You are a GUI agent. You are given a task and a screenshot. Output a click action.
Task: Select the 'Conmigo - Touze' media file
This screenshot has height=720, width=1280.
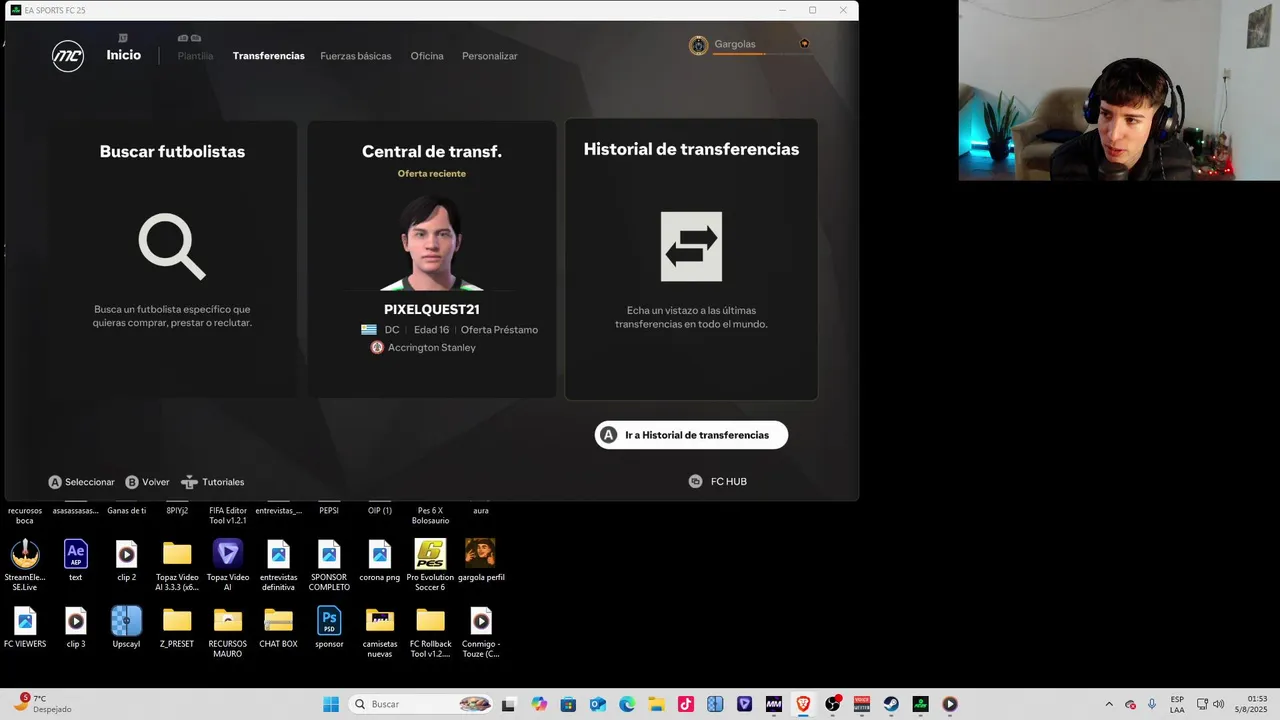point(481,631)
